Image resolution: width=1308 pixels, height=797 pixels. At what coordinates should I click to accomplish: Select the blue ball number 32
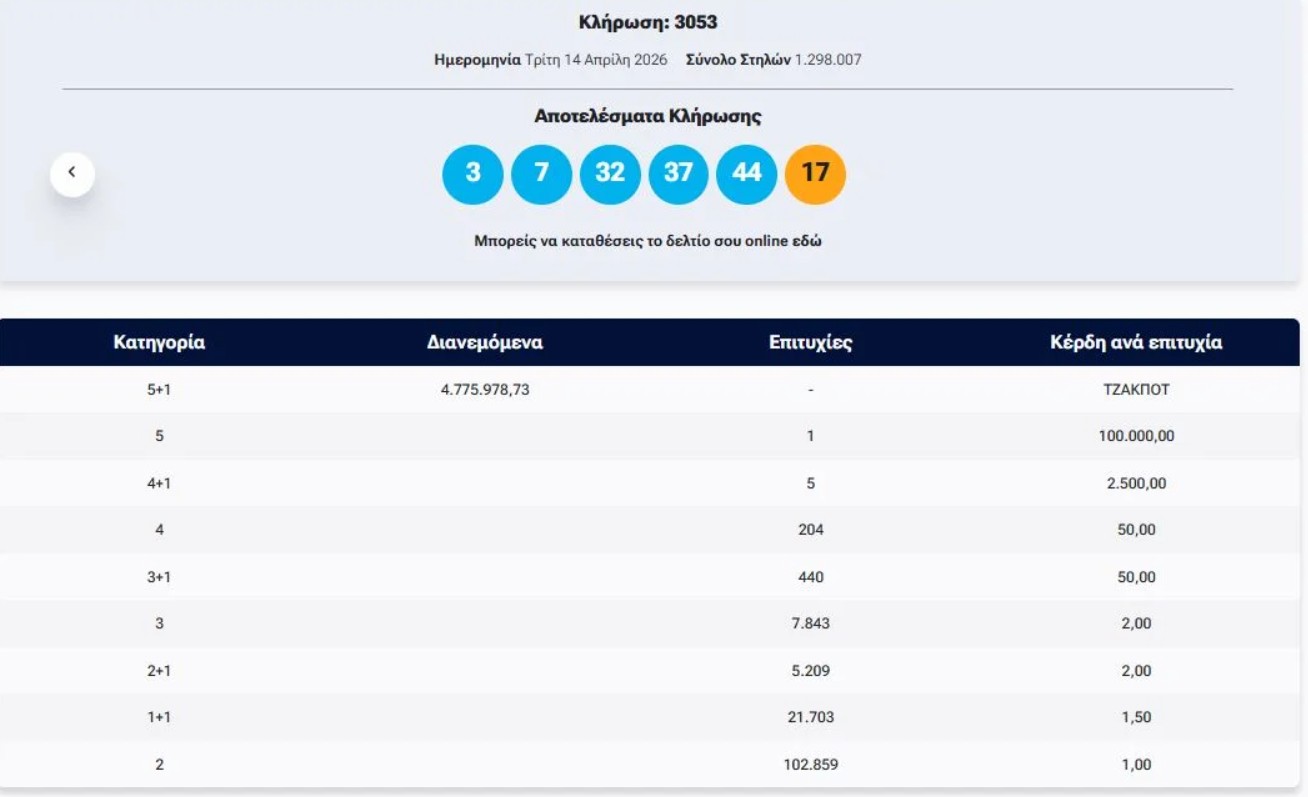pyautogui.click(x=610, y=174)
